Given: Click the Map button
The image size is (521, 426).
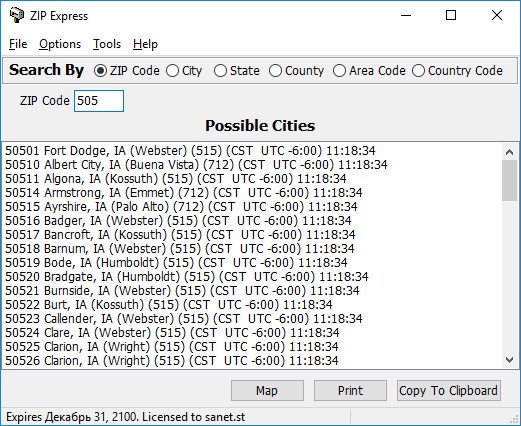Looking at the screenshot, I should [267, 390].
